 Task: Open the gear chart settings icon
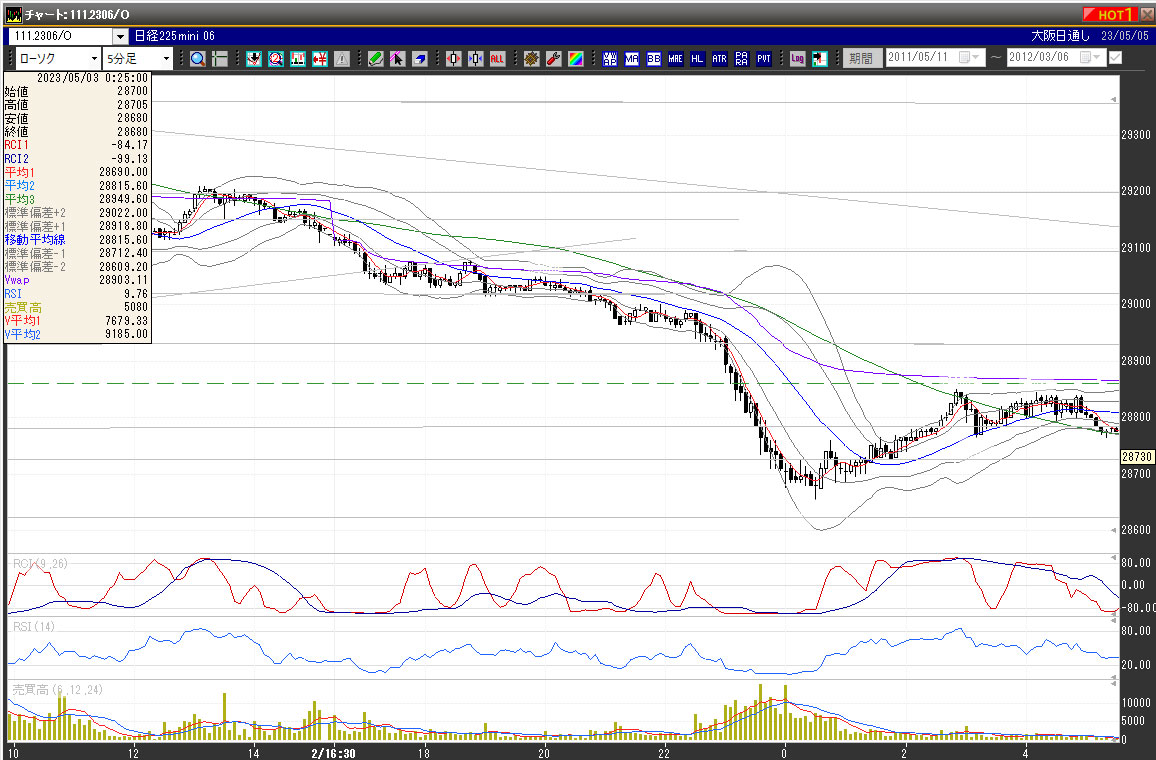coord(532,59)
